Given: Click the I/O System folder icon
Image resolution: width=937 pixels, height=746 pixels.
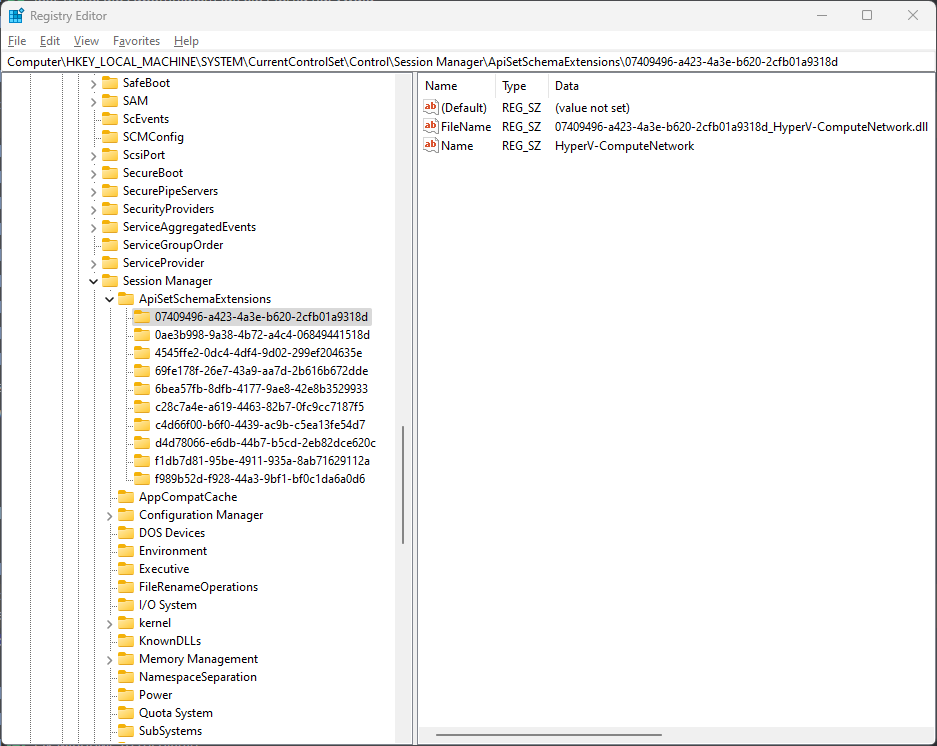Looking at the screenshot, I should coord(126,604).
